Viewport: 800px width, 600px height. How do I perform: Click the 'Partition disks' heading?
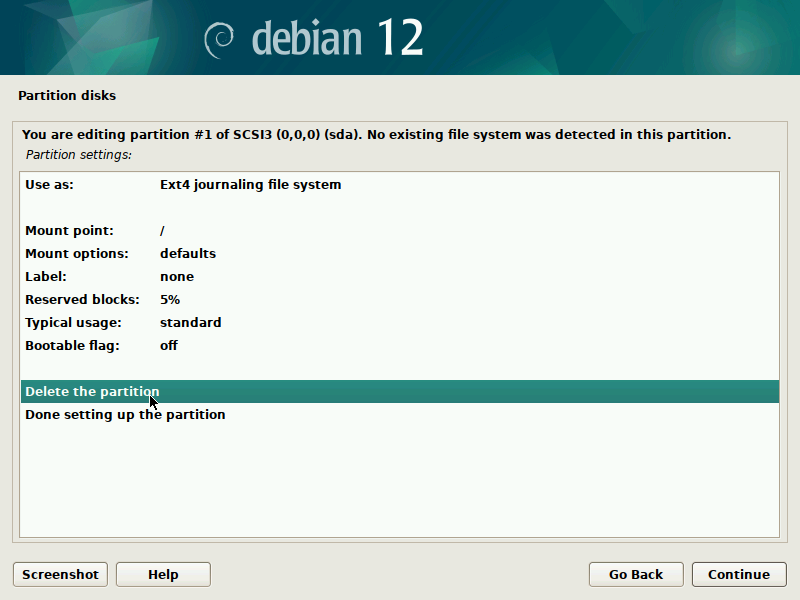[x=67, y=95]
